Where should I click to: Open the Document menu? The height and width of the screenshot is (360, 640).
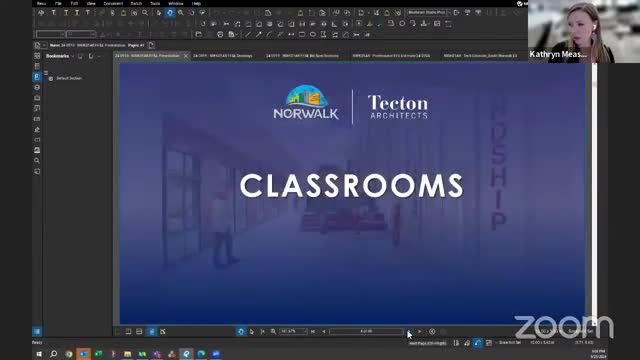[113, 3]
